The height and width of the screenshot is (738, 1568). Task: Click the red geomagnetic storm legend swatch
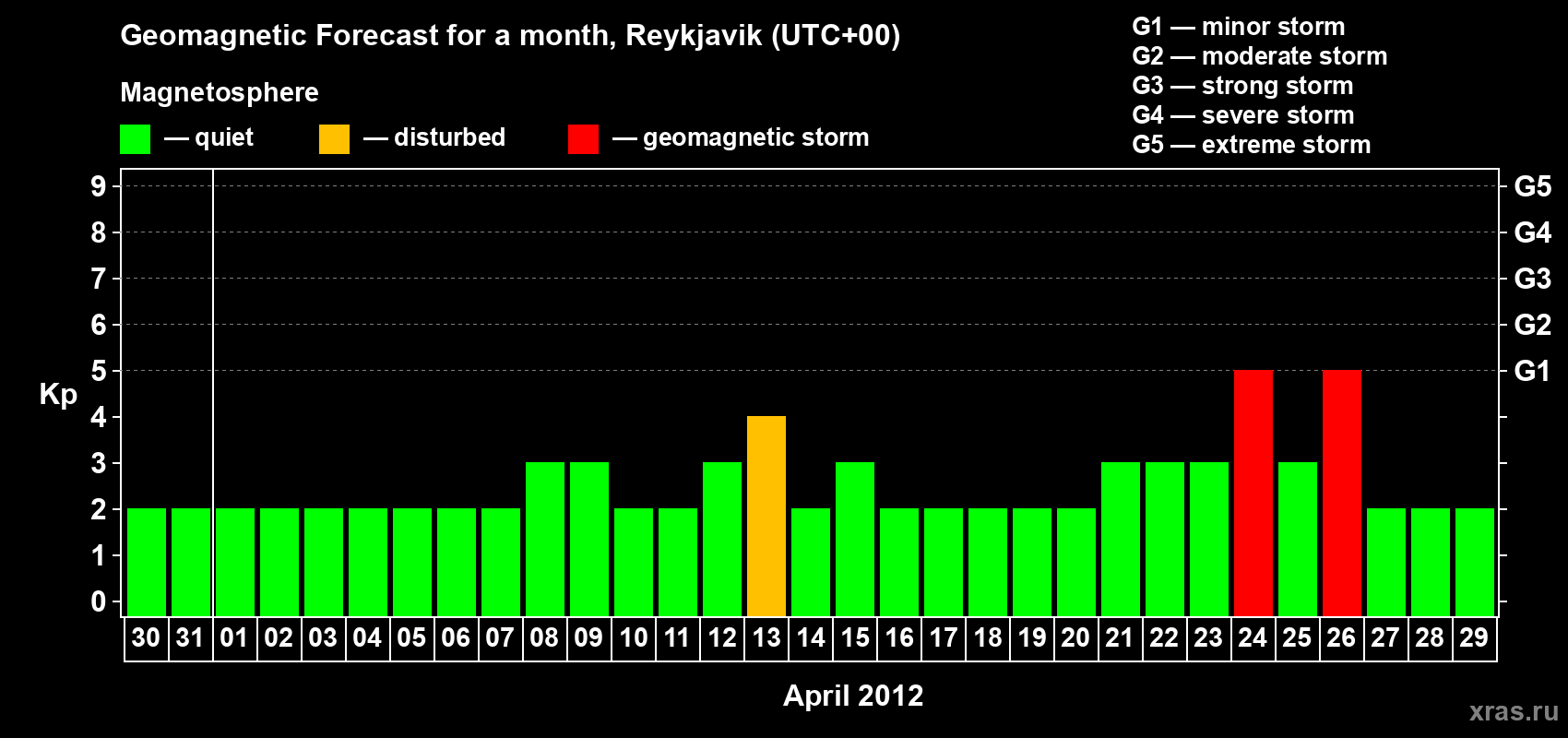pos(583,139)
